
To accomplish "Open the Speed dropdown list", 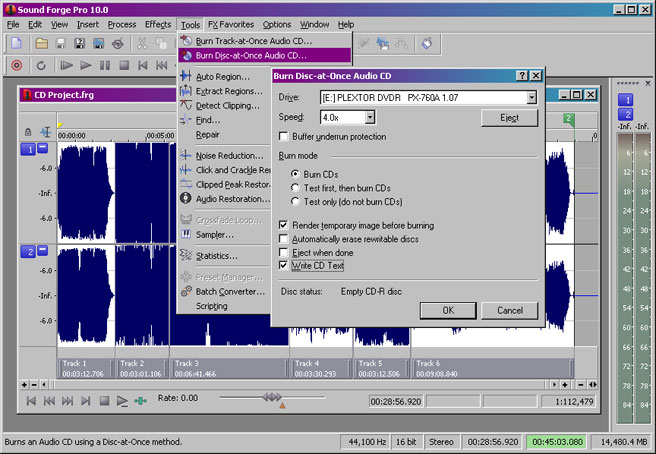I will 369,117.
